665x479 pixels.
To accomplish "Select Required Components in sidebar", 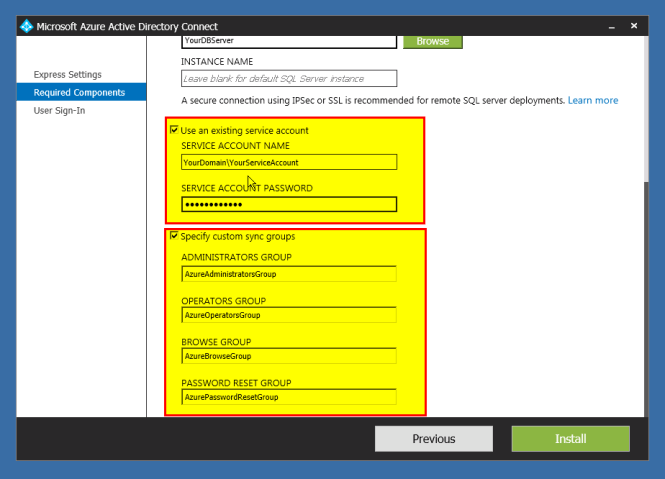I will (x=81, y=92).
